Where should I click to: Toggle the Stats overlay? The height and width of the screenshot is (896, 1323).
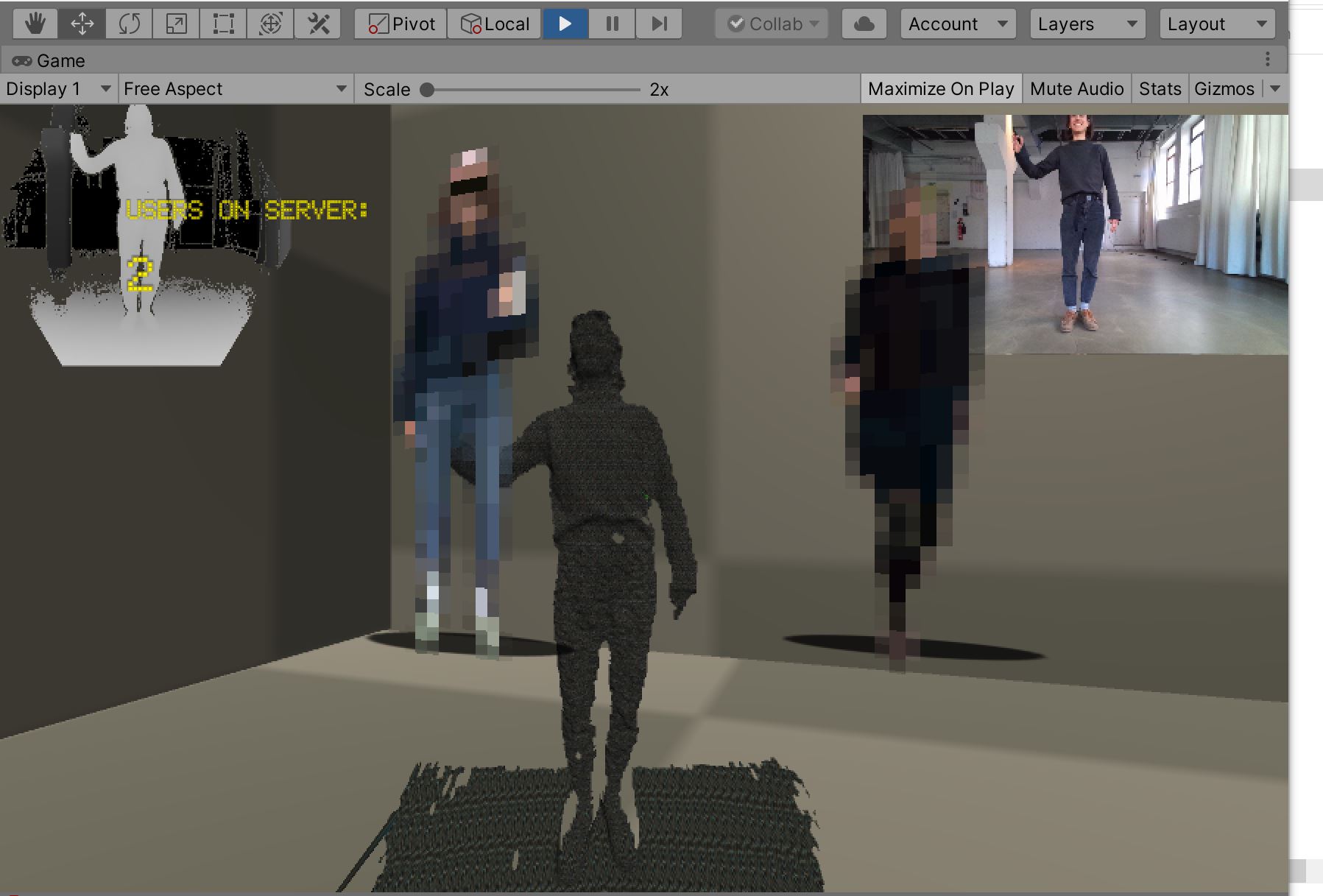pyautogui.click(x=1160, y=89)
